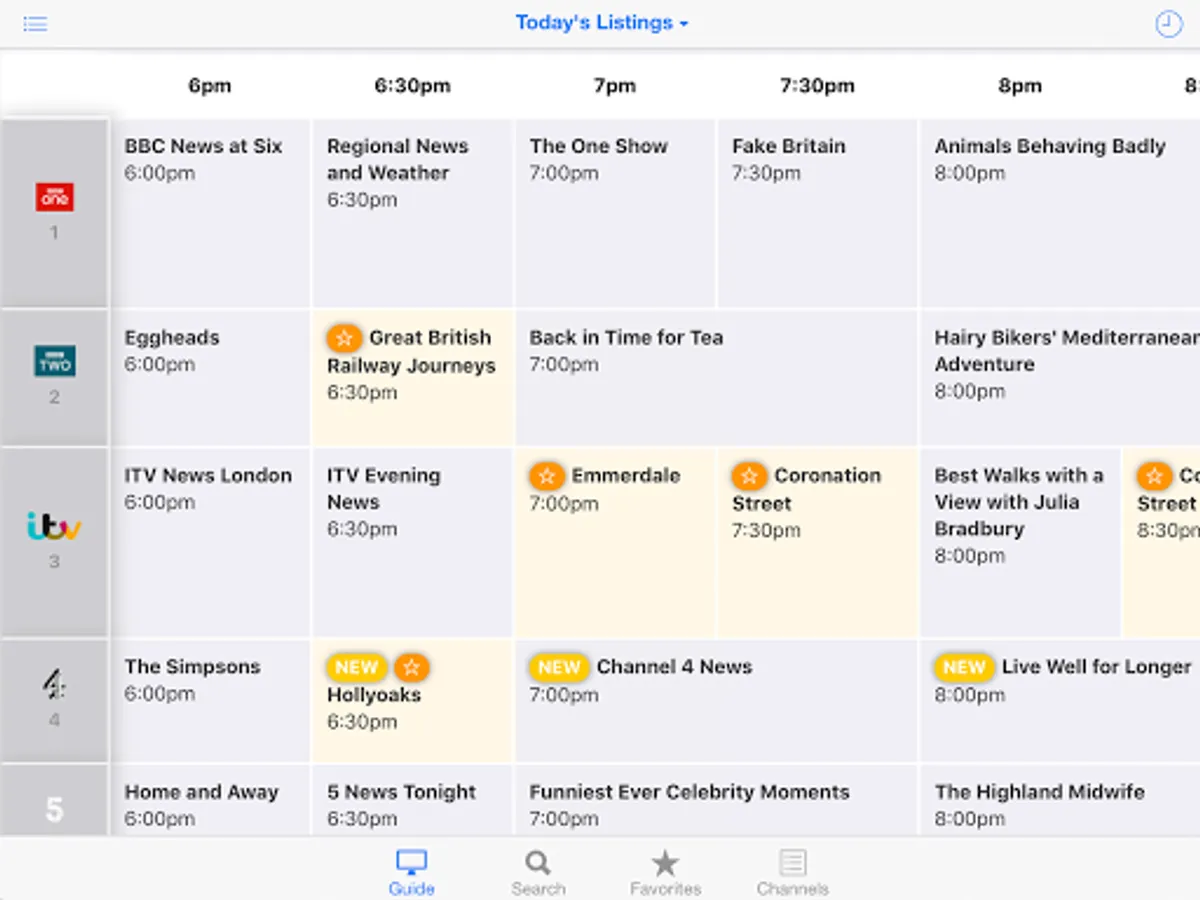Screen dimensions: 1200x900
Task: Toggle the favorite star on Emmerdale
Action: point(546,476)
